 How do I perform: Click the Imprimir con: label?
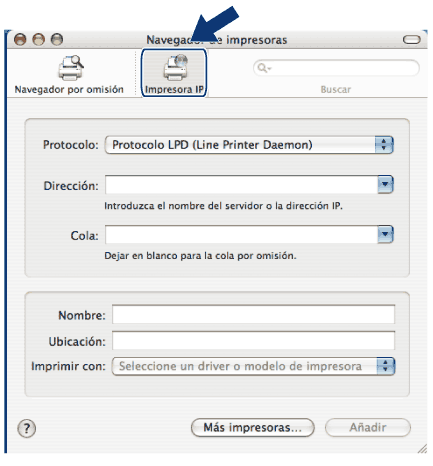[x=68, y=366]
